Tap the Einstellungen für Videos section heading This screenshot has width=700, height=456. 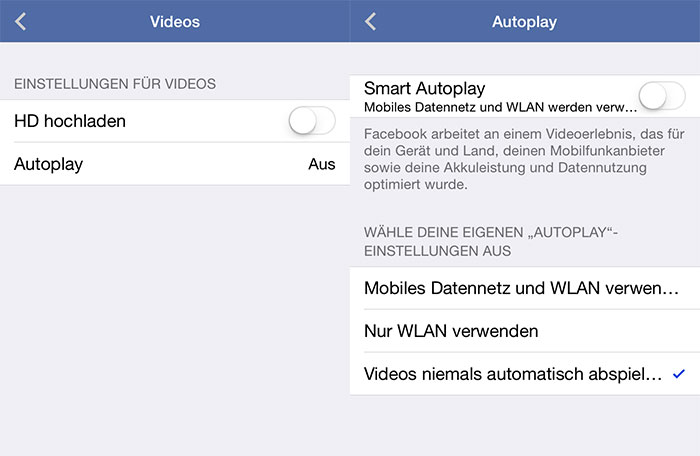click(x=115, y=84)
